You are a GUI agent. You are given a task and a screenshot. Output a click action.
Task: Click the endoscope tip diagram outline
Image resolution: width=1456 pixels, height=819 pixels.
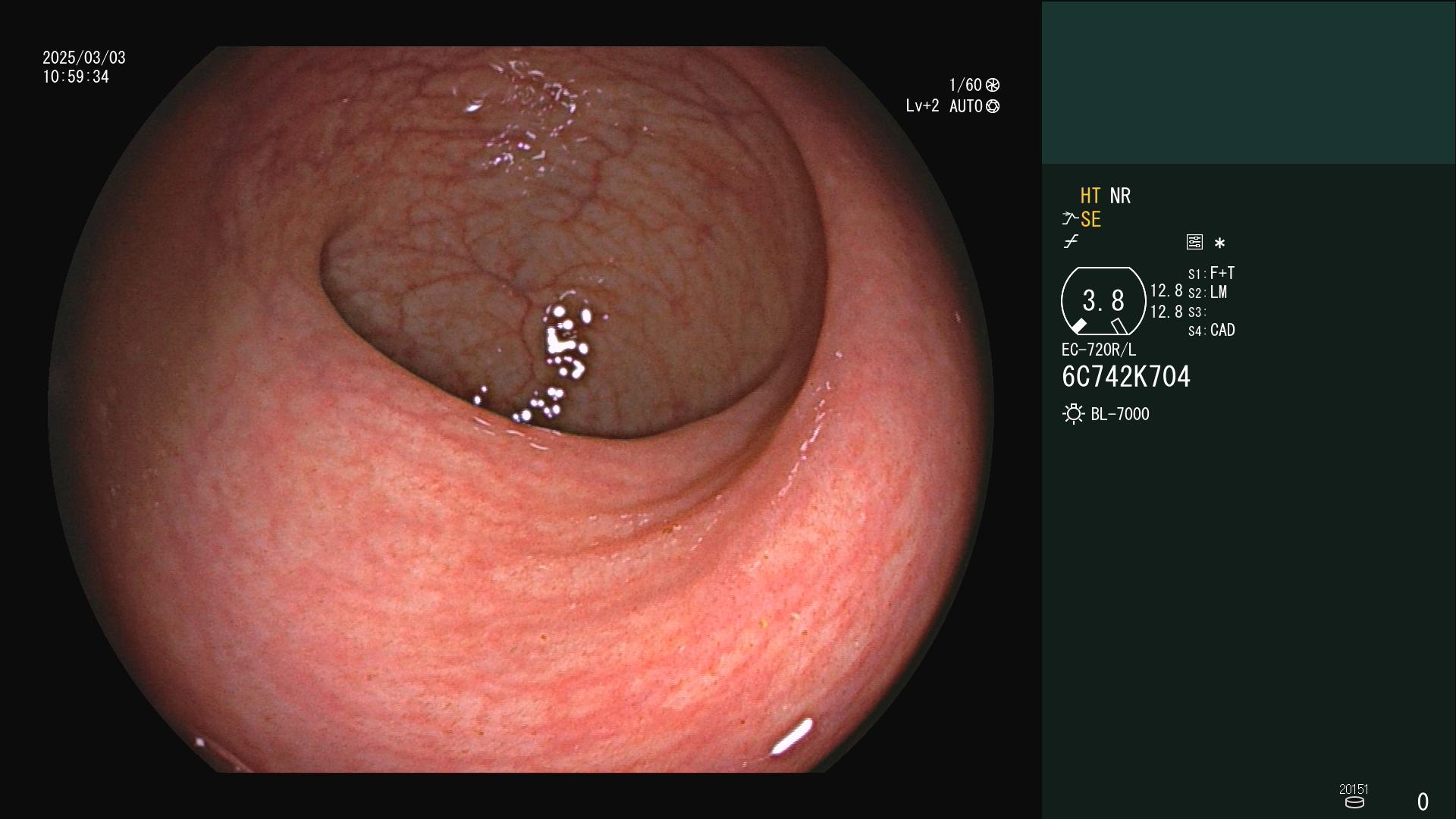click(x=1103, y=301)
